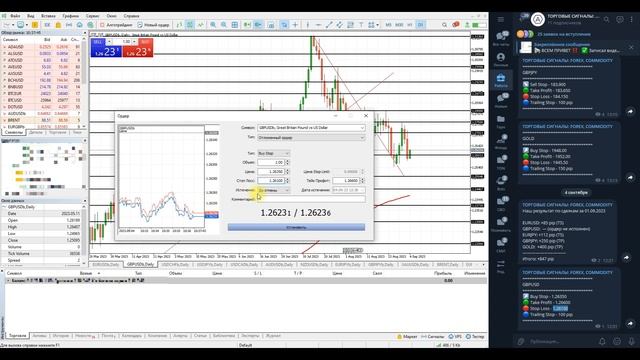640x360 pixels.
Task: Click the заявок на вступление link in Telegram
Action: (x=564, y=34)
